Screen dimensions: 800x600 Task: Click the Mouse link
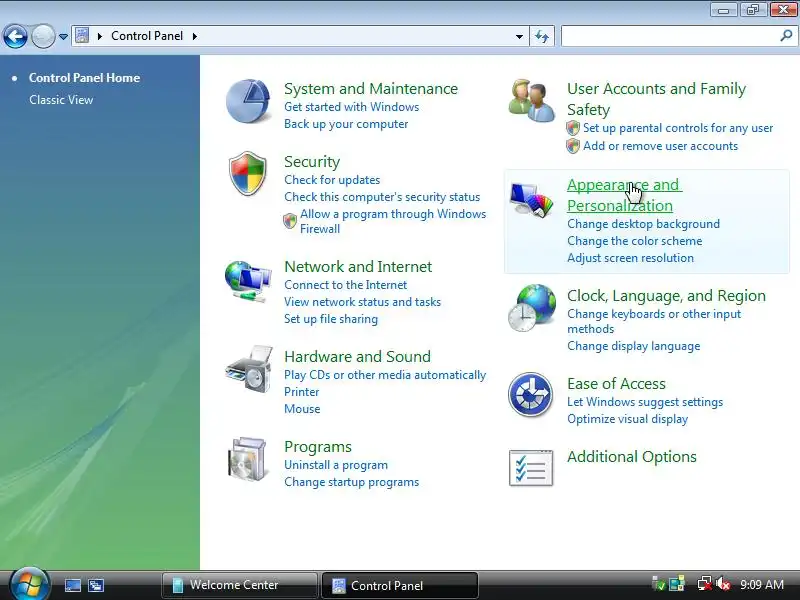(x=302, y=409)
